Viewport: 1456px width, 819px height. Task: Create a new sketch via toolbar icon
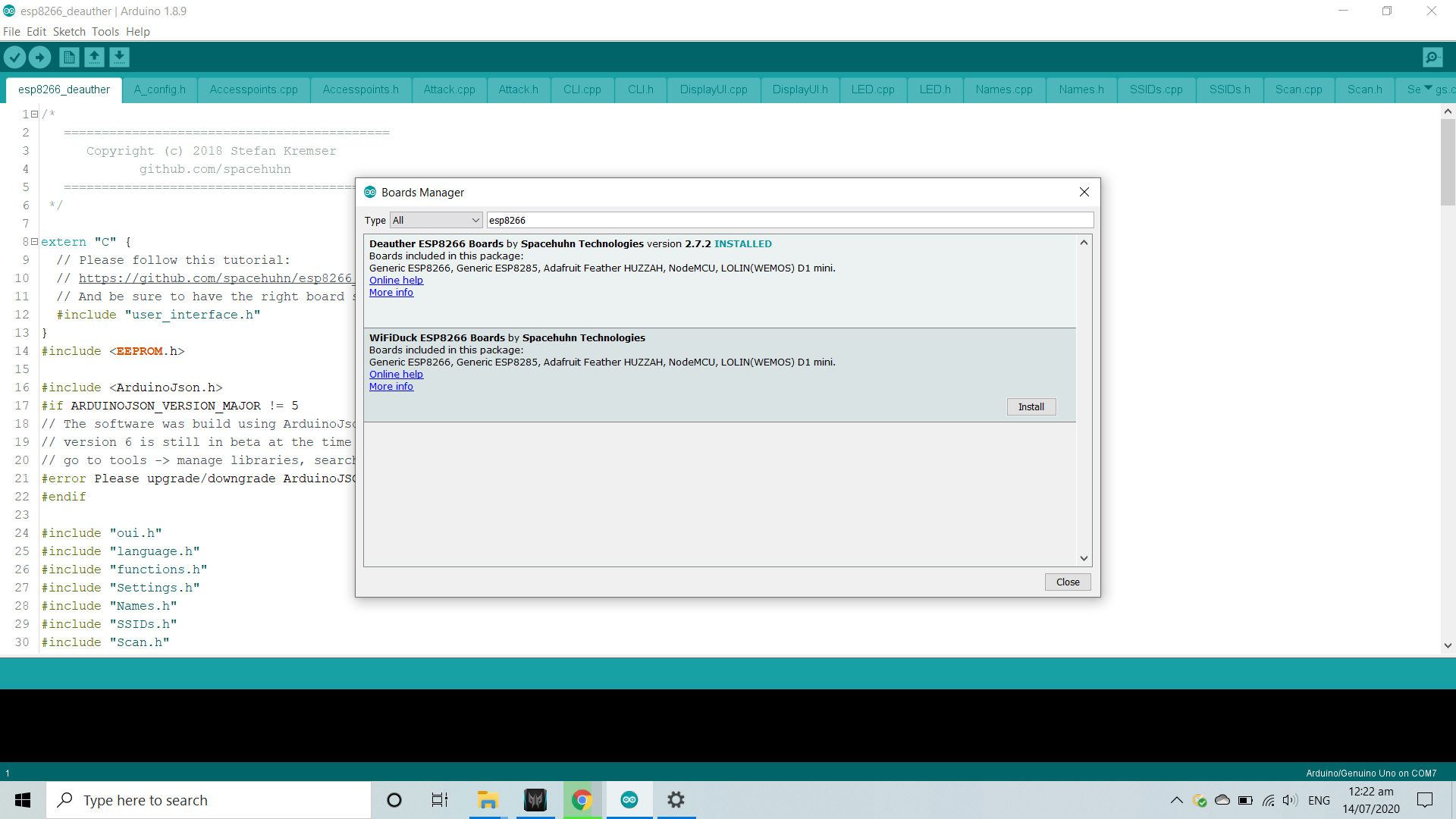[69, 57]
